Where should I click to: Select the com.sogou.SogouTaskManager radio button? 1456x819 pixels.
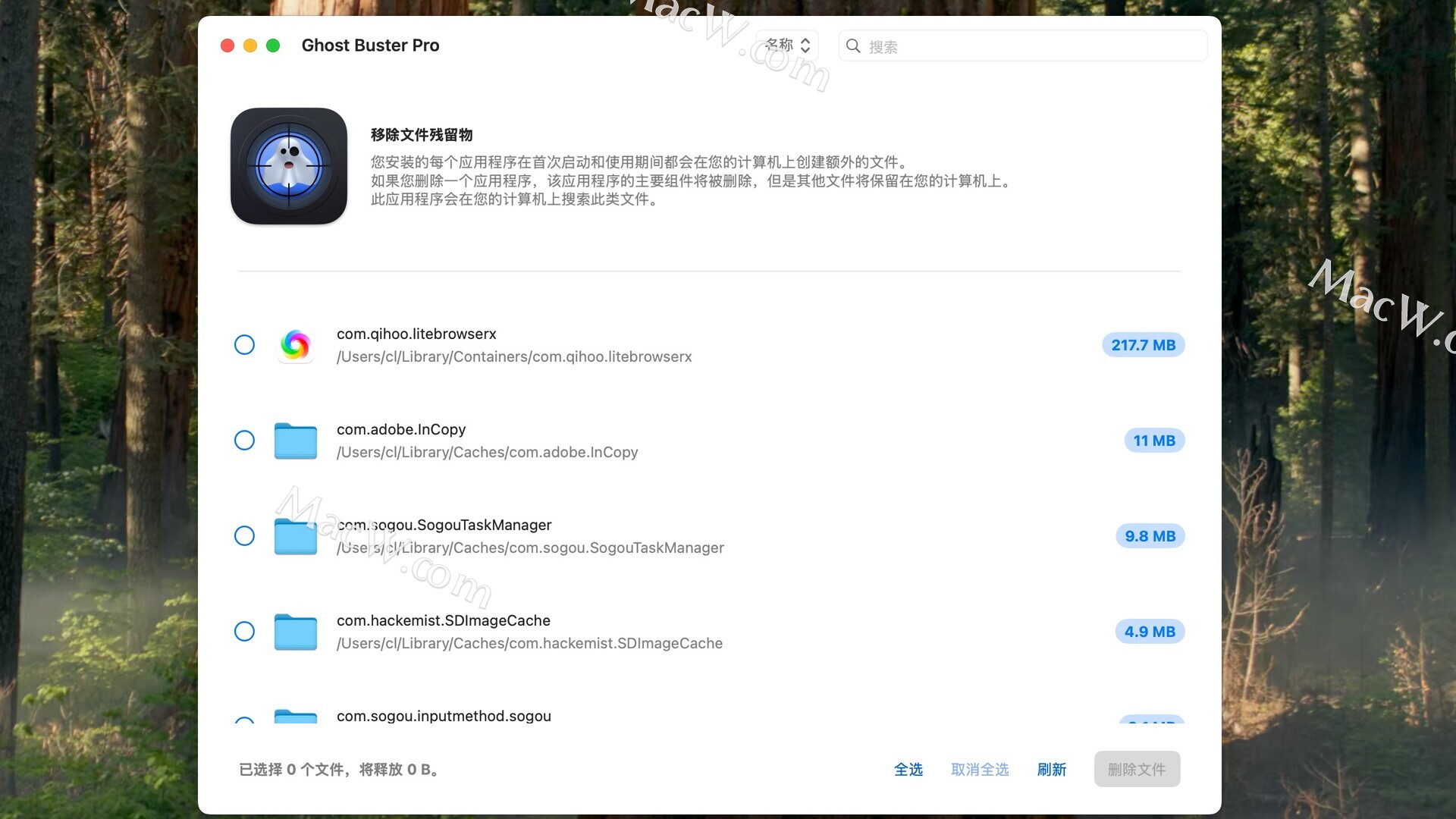coord(244,536)
